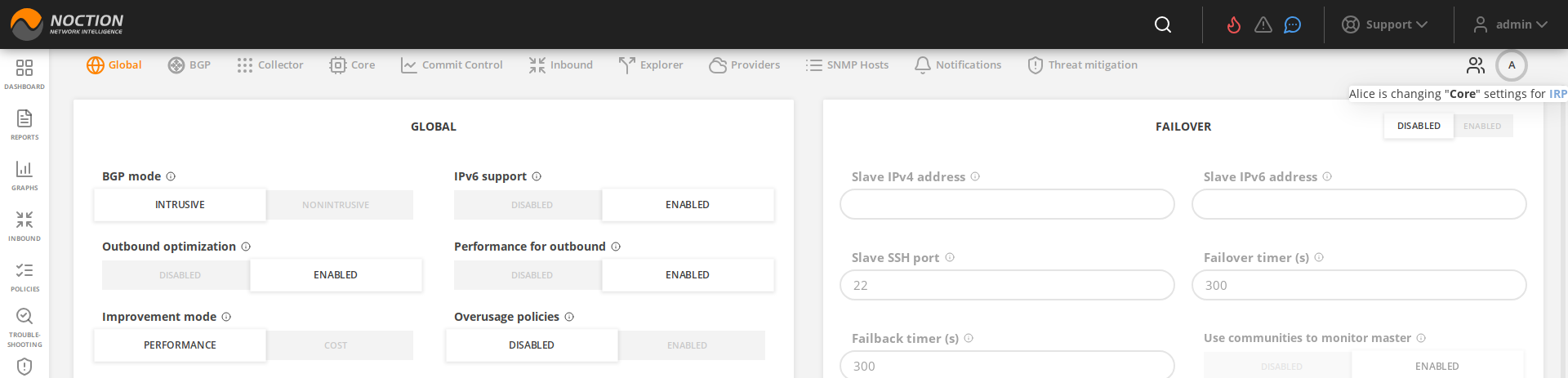Screen dimensions: 1568x378
Task: Open the Threat mitigation tab
Action: click(x=1083, y=64)
